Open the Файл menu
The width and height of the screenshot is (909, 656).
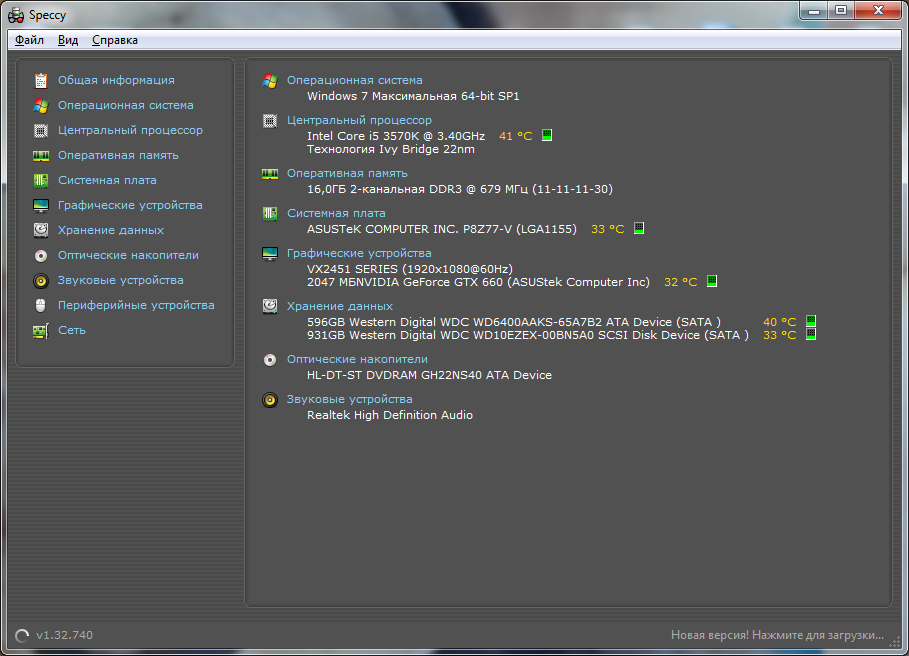click(x=29, y=40)
